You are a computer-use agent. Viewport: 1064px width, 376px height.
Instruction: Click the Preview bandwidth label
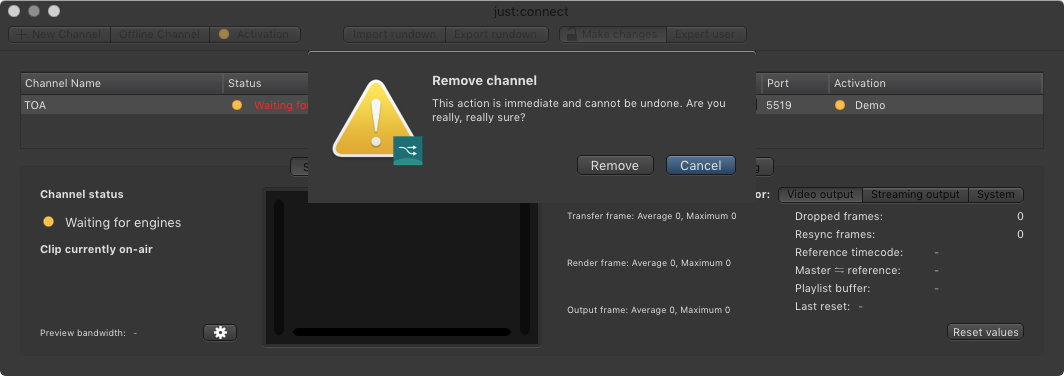[83, 333]
